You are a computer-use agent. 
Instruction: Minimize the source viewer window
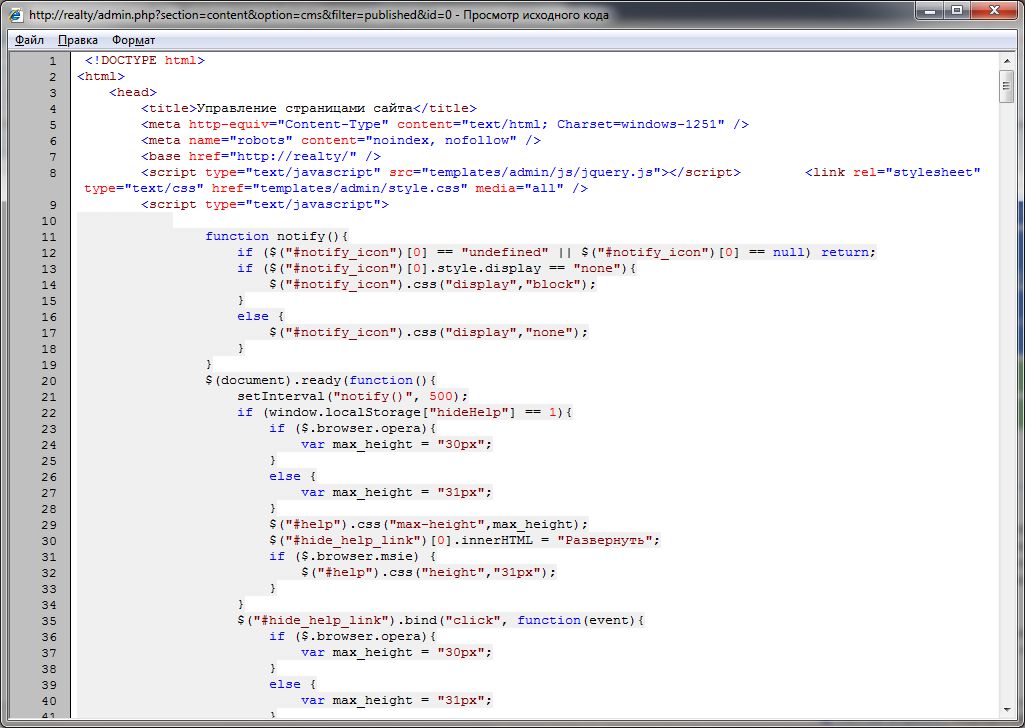point(930,10)
